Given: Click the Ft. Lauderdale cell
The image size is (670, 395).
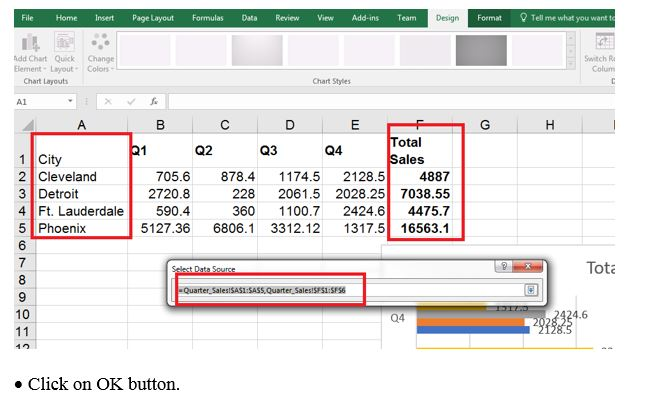Looking at the screenshot, I should (x=82, y=211).
